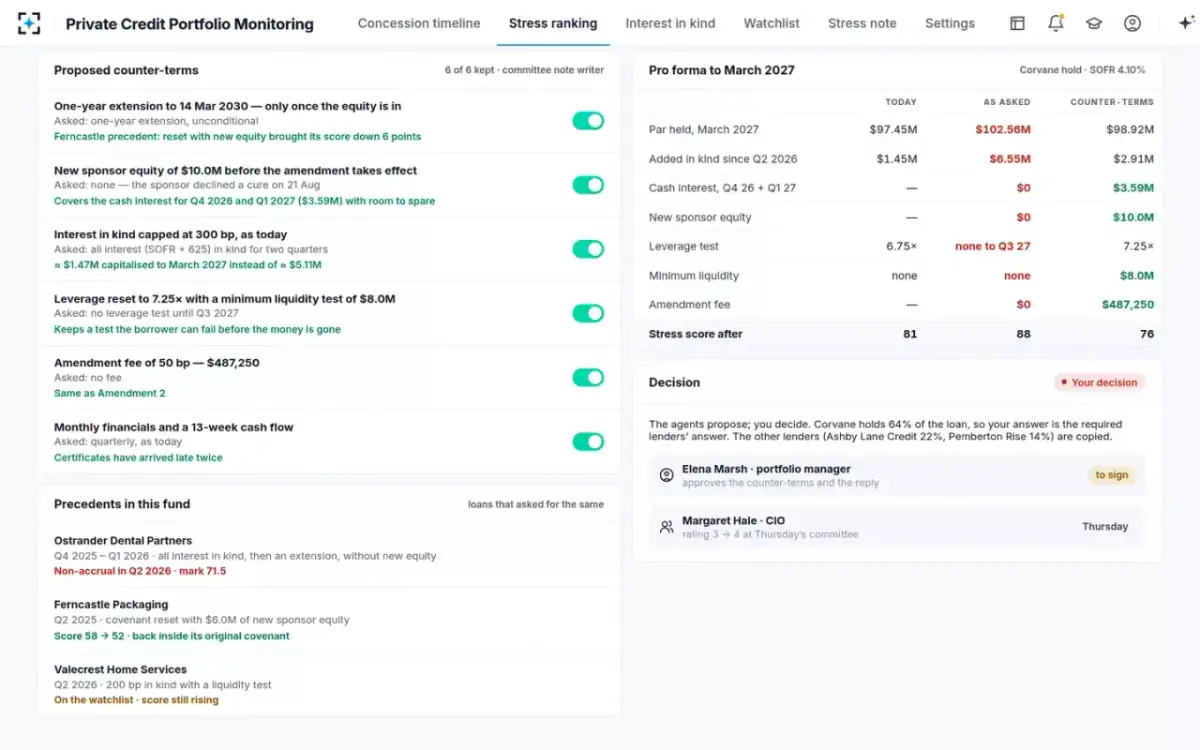The width and height of the screenshot is (1200, 750).
Task: Click 'Certificates have arrived late twice' note
Action: click(138, 457)
